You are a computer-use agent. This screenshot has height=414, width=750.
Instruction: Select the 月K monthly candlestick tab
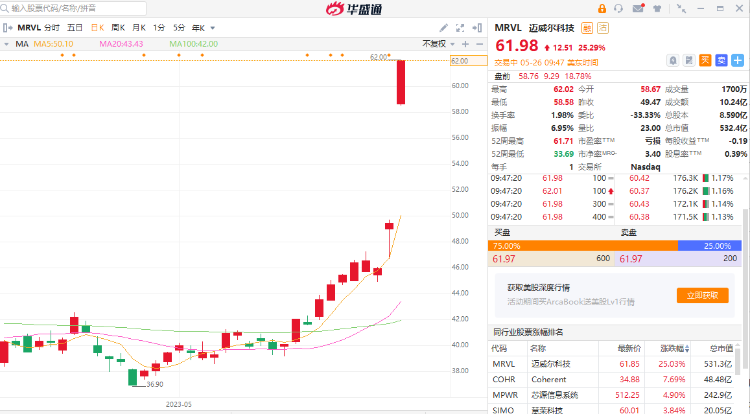(139, 28)
